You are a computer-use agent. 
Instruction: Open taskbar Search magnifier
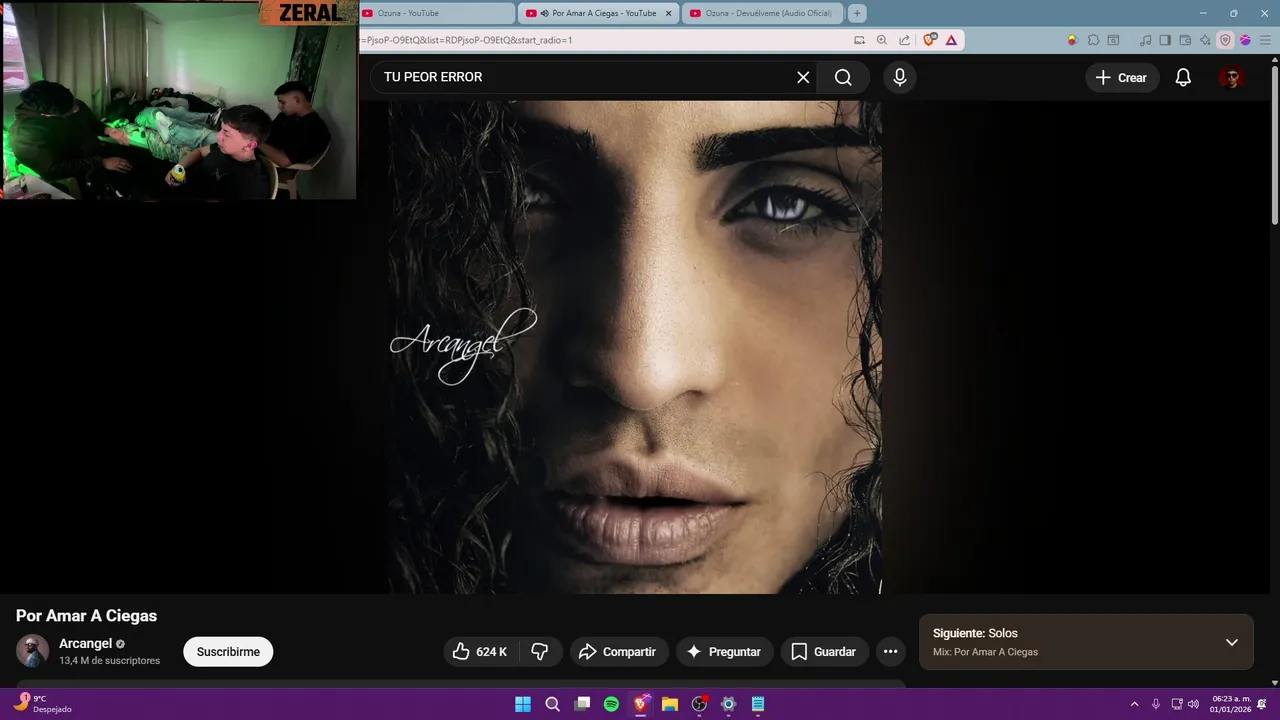click(552, 704)
